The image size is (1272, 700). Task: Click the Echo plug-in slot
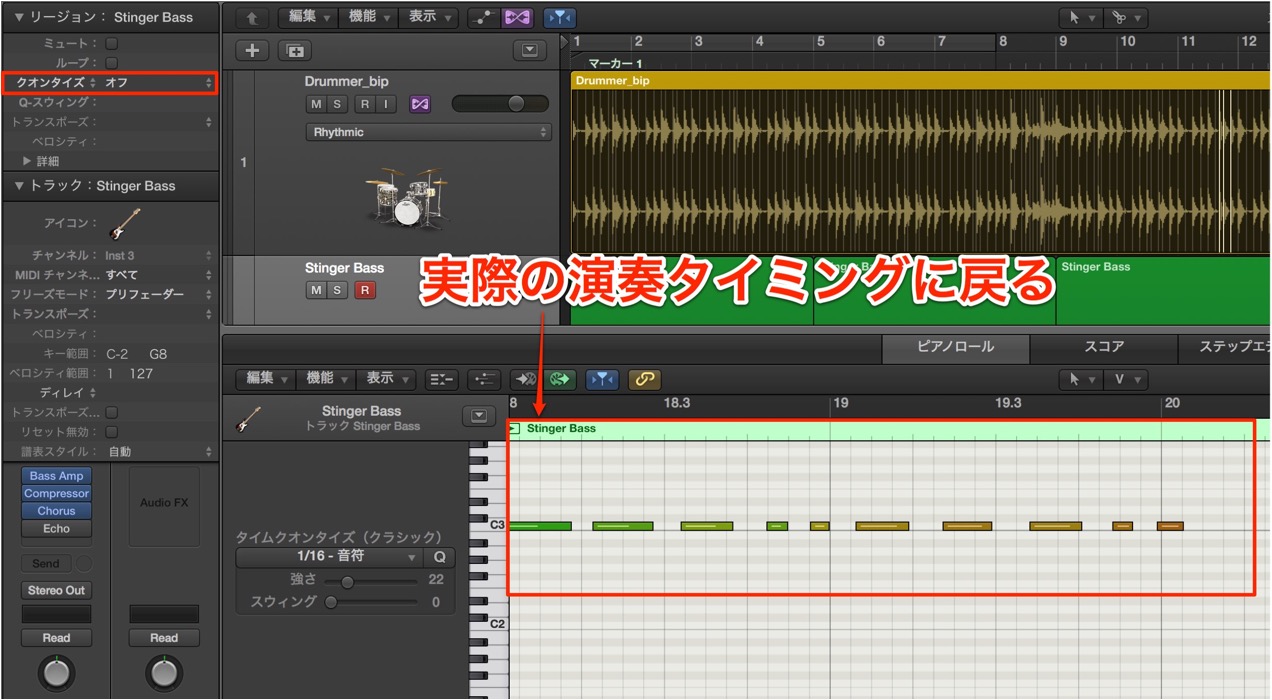[56, 528]
